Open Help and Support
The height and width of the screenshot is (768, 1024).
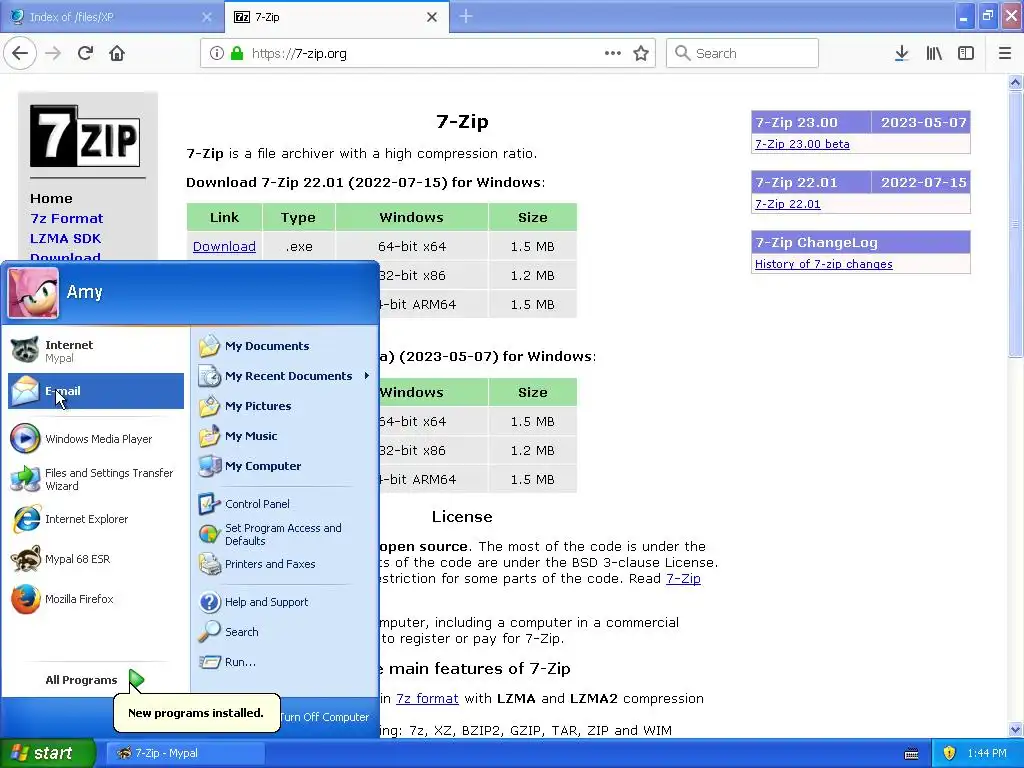point(285,601)
